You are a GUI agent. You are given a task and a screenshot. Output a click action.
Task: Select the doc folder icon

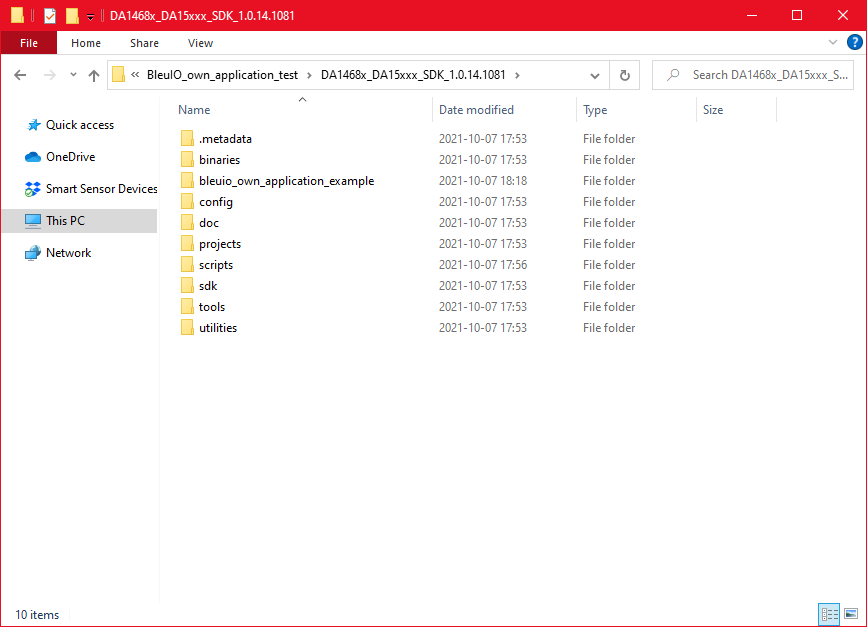click(187, 222)
